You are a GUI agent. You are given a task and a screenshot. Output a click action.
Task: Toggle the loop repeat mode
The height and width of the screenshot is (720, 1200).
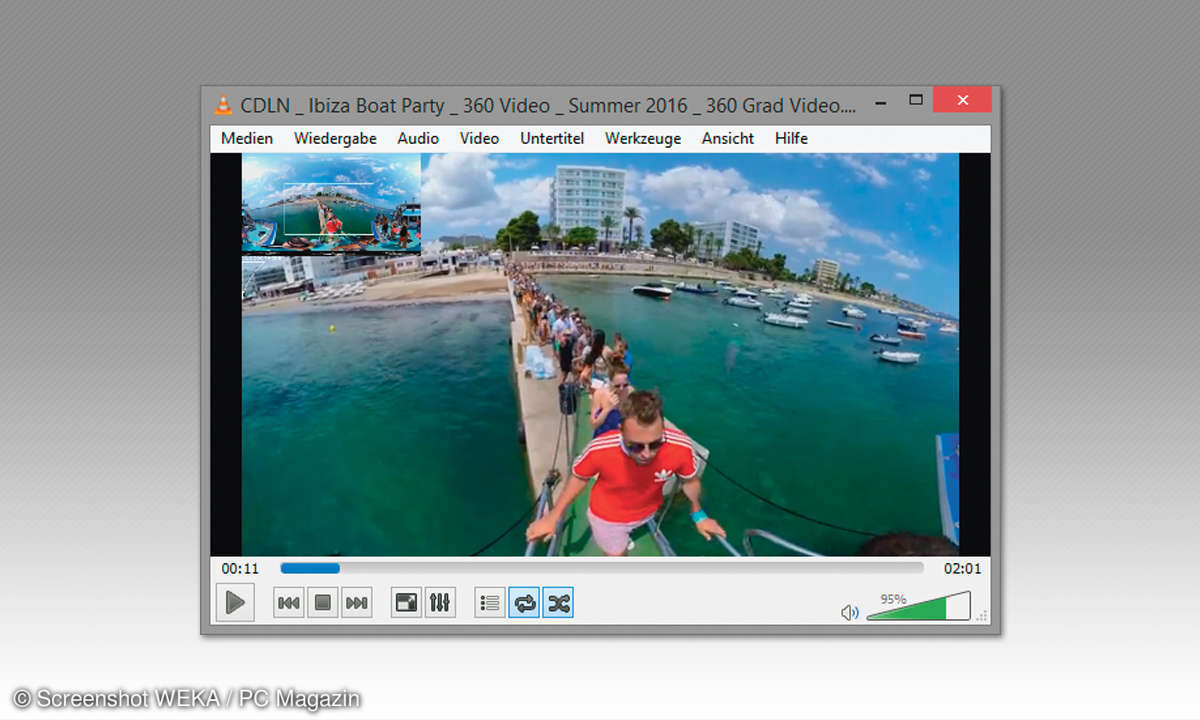click(524, 603)
